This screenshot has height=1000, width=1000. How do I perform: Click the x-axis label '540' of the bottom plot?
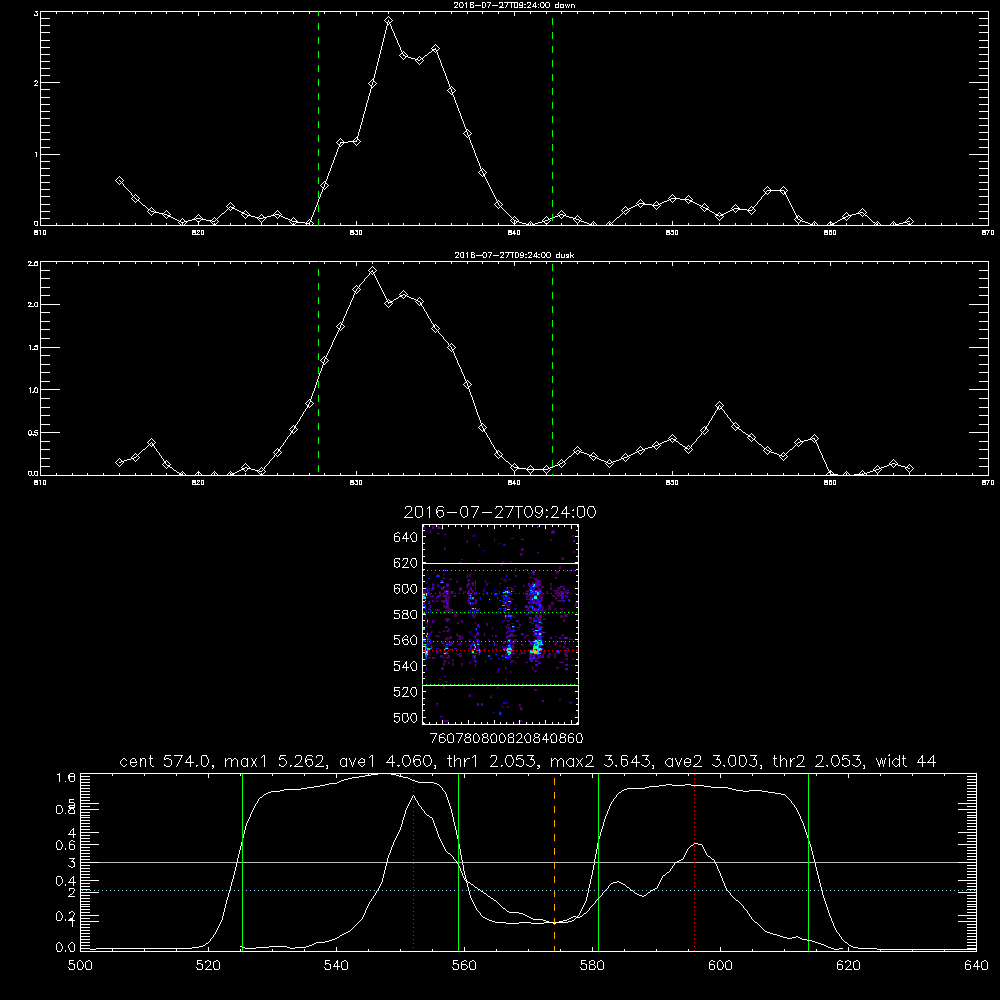[336, 966]
